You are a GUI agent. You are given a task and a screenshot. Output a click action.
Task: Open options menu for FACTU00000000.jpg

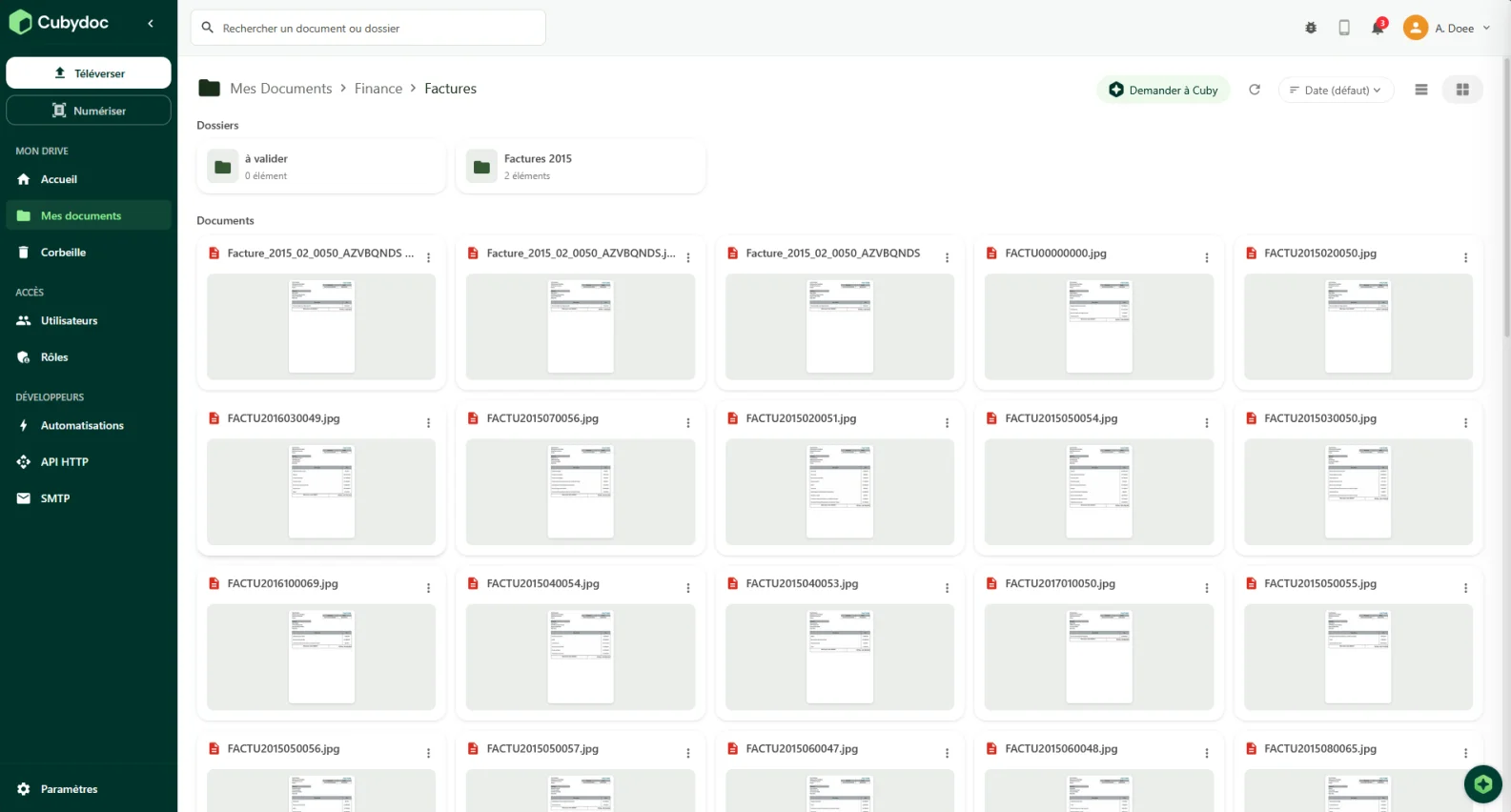1206,258
